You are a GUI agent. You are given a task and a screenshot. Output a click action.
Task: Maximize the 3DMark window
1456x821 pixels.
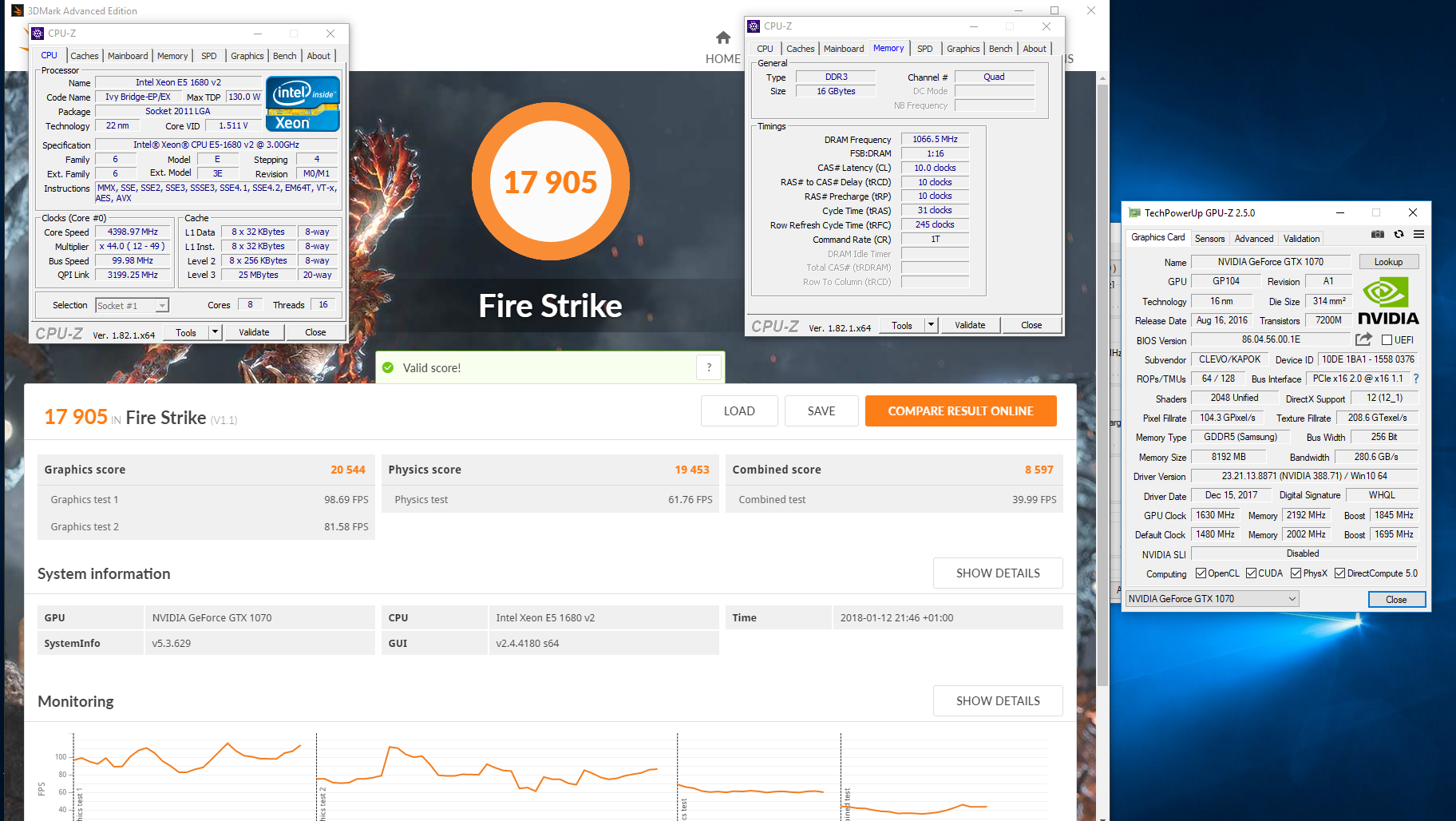1054,10
